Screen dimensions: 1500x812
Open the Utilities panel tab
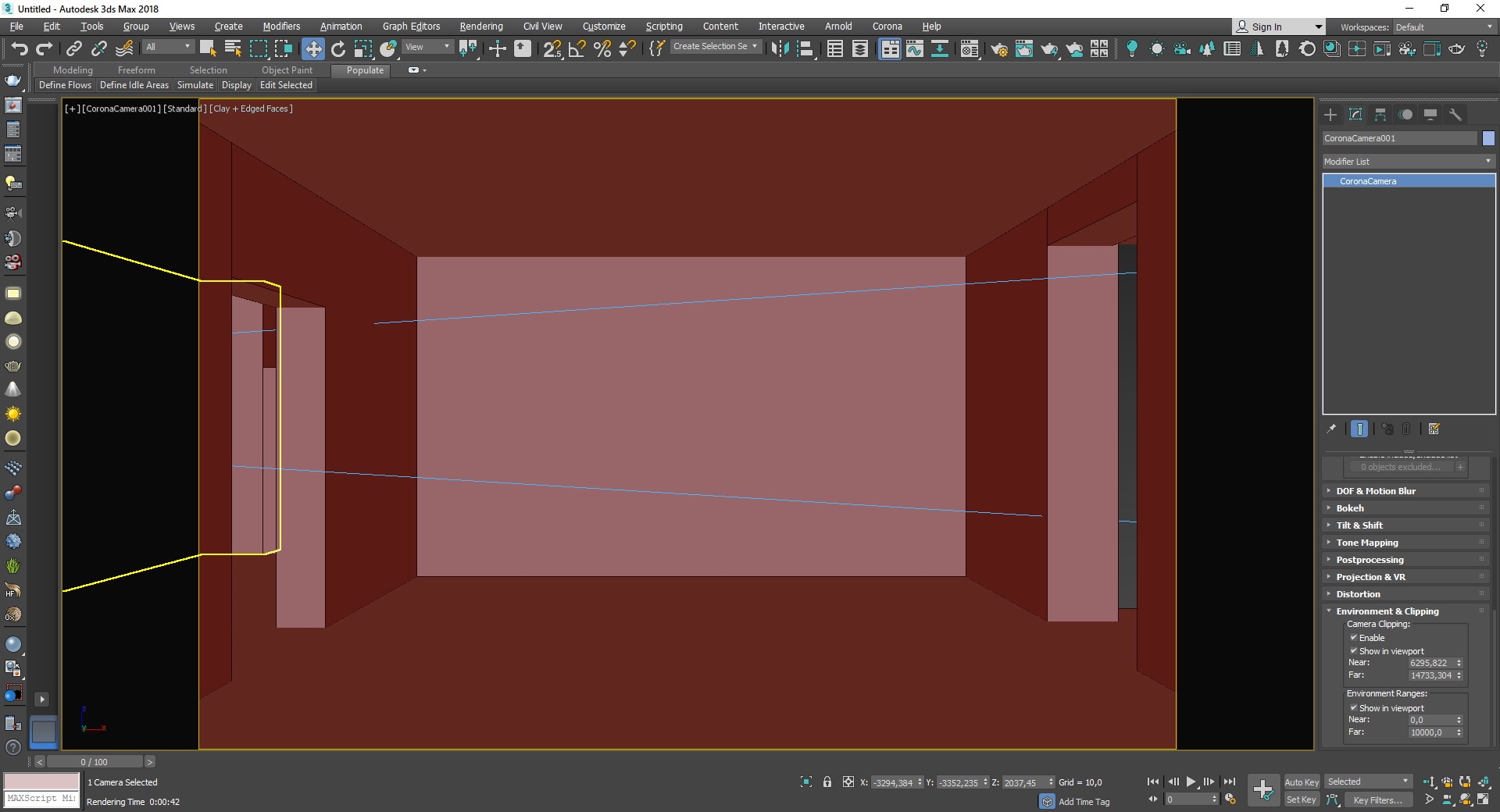1455,115
